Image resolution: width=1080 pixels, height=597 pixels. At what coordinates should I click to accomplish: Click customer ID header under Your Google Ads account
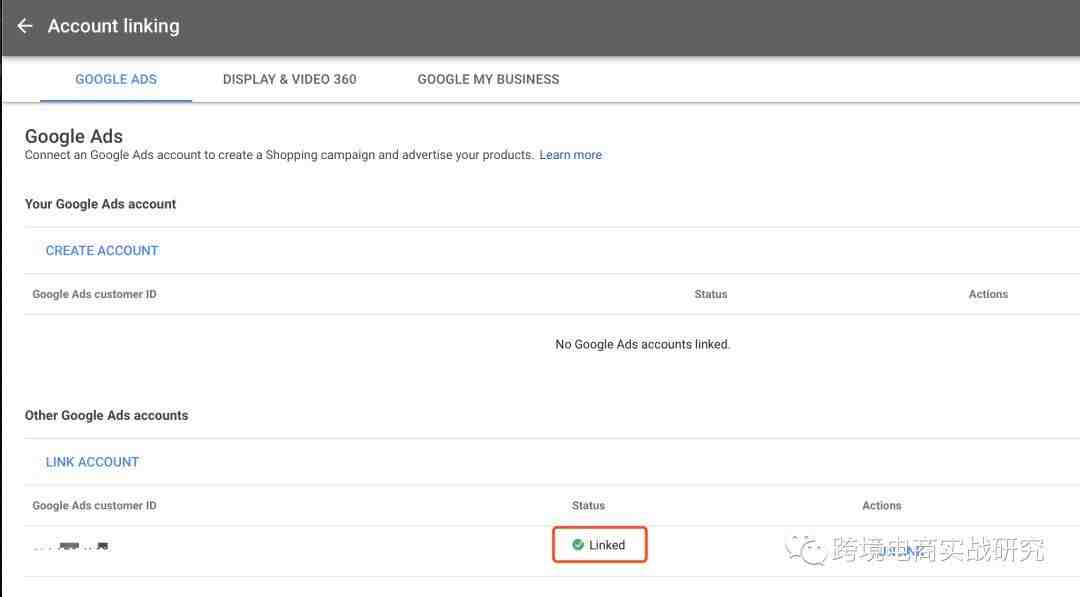click(94, 294)
